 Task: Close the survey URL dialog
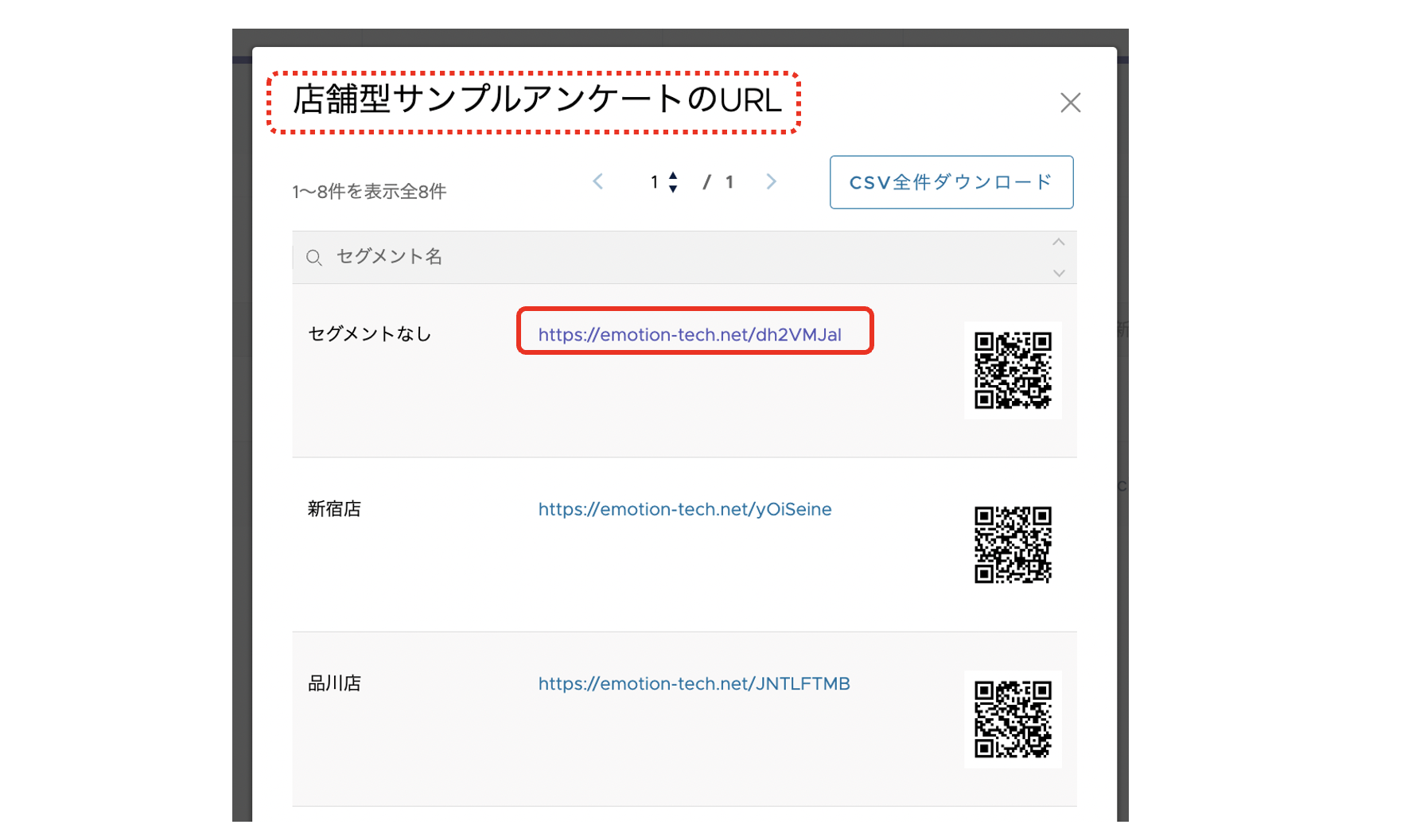(x=1070, y=103)
